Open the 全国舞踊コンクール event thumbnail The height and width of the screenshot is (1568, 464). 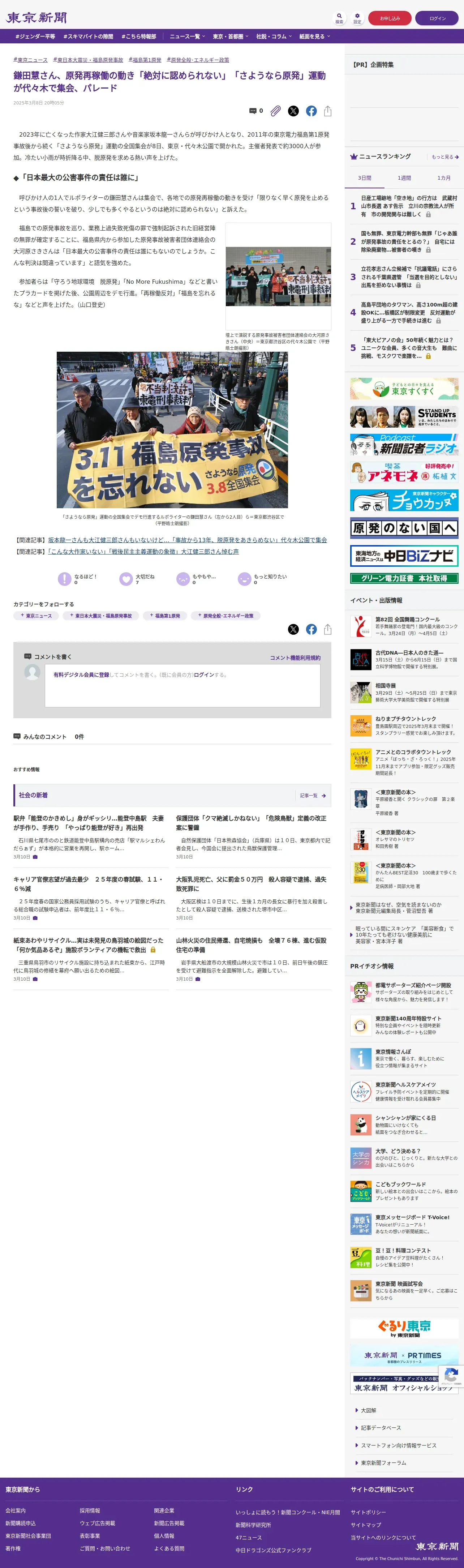pyautogui.click(x=361, y=626)
